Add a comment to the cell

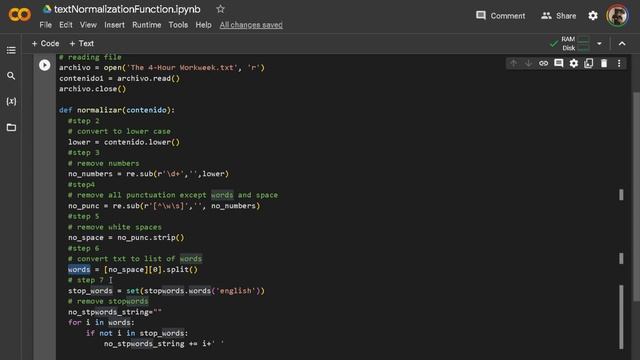tap(558, 63)
